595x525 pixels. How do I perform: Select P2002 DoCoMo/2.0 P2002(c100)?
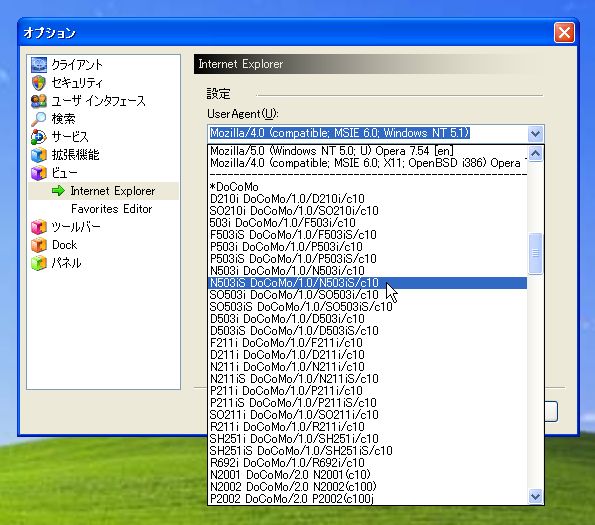point(367,499)
